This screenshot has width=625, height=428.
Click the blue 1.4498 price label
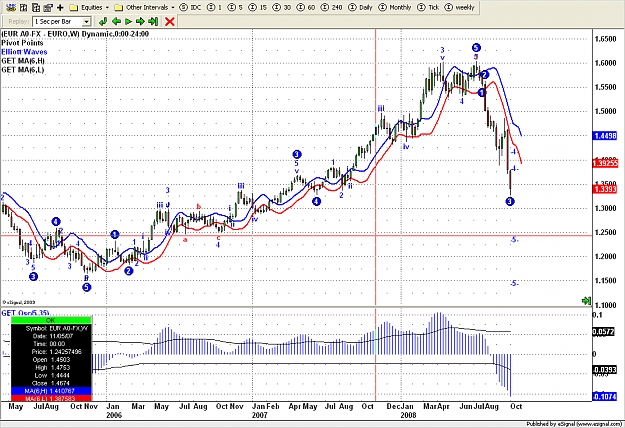605,136
